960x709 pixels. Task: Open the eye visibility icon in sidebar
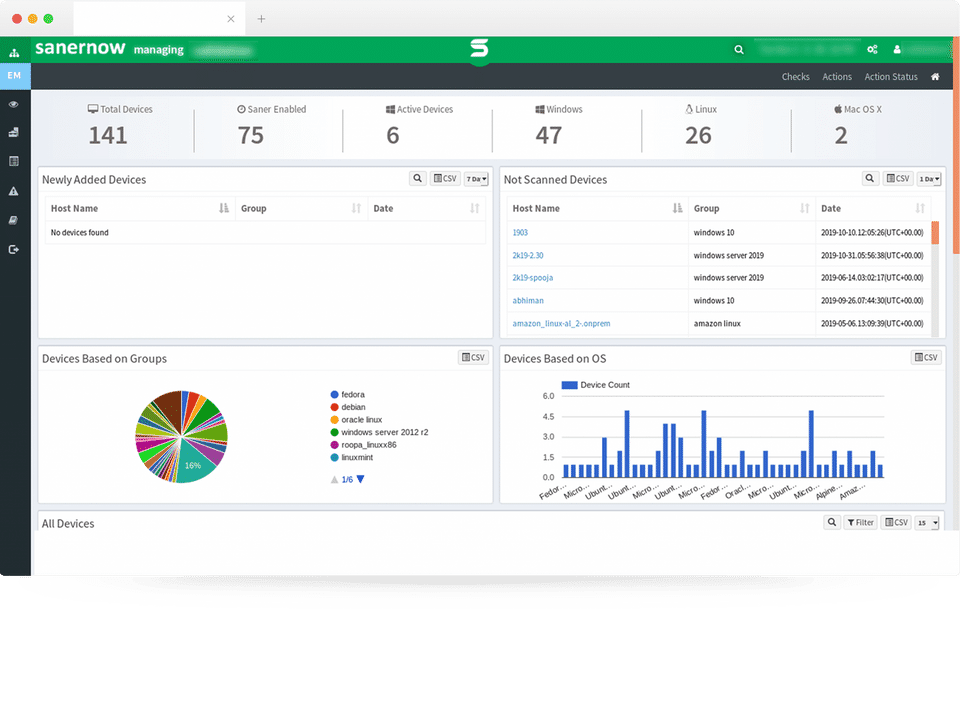[x=13, y=104]
